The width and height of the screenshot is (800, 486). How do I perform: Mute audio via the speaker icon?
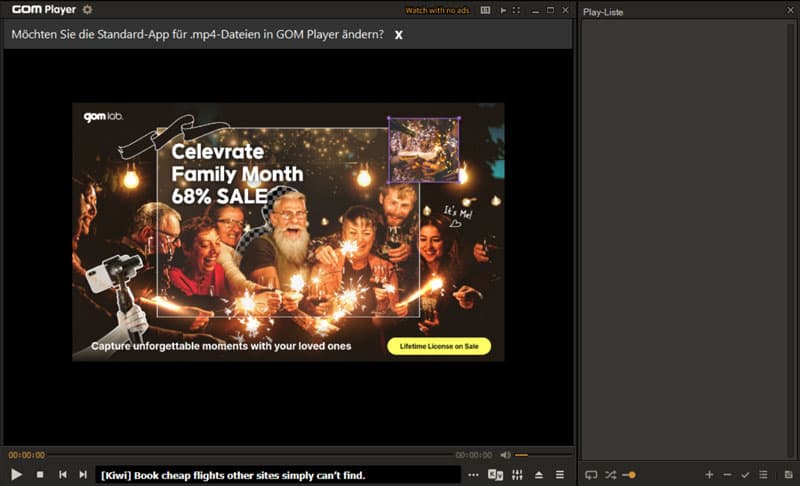(505, 454)
